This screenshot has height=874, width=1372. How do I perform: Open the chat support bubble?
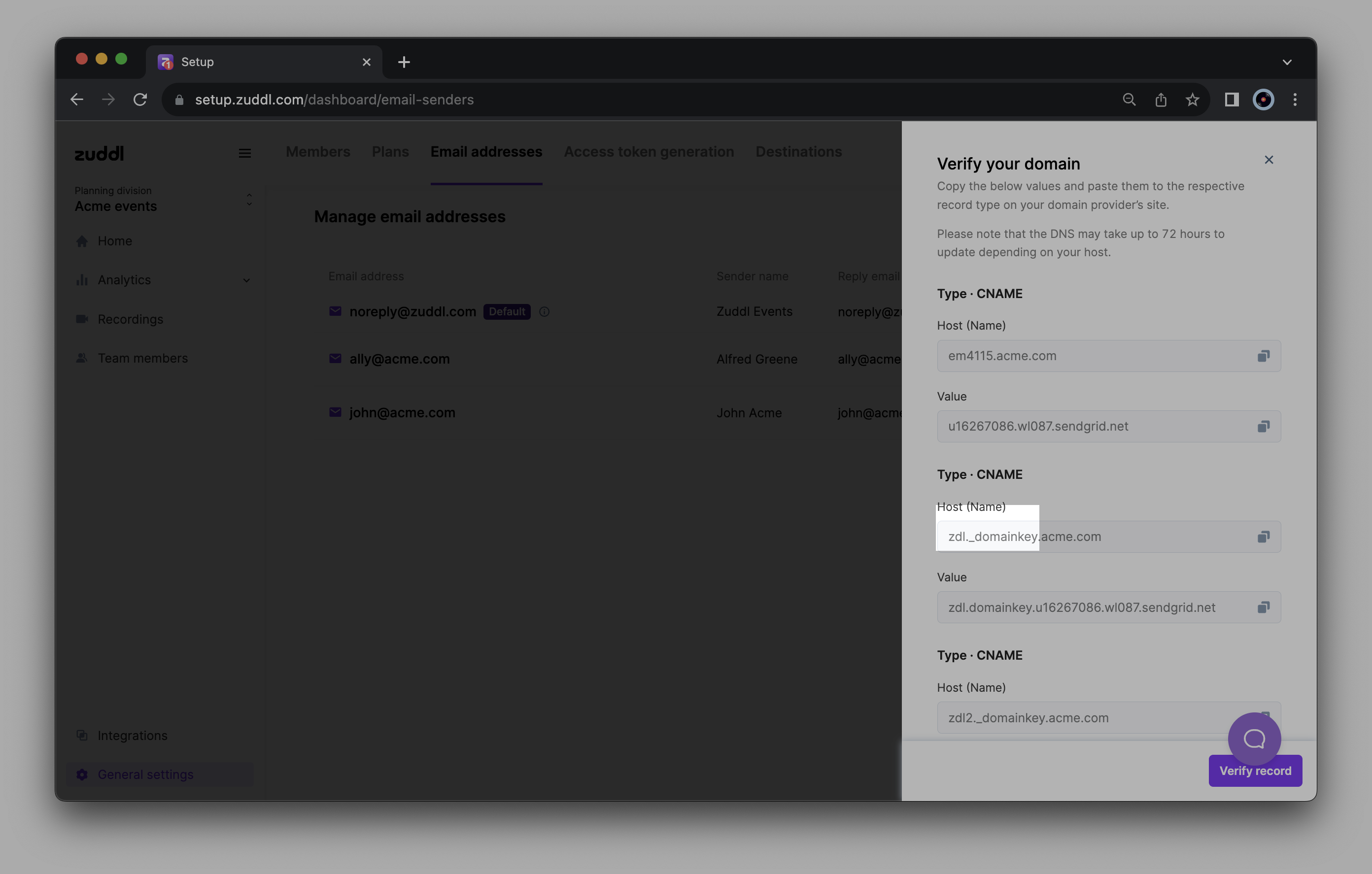(1254, 739)
